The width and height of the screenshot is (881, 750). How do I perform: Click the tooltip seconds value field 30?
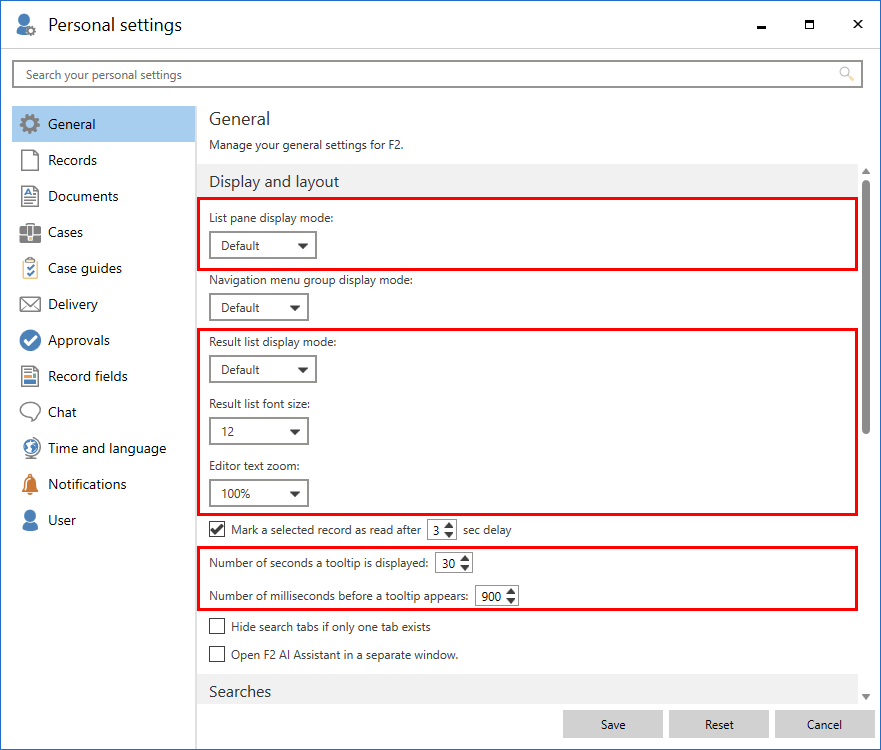(448, 563)
